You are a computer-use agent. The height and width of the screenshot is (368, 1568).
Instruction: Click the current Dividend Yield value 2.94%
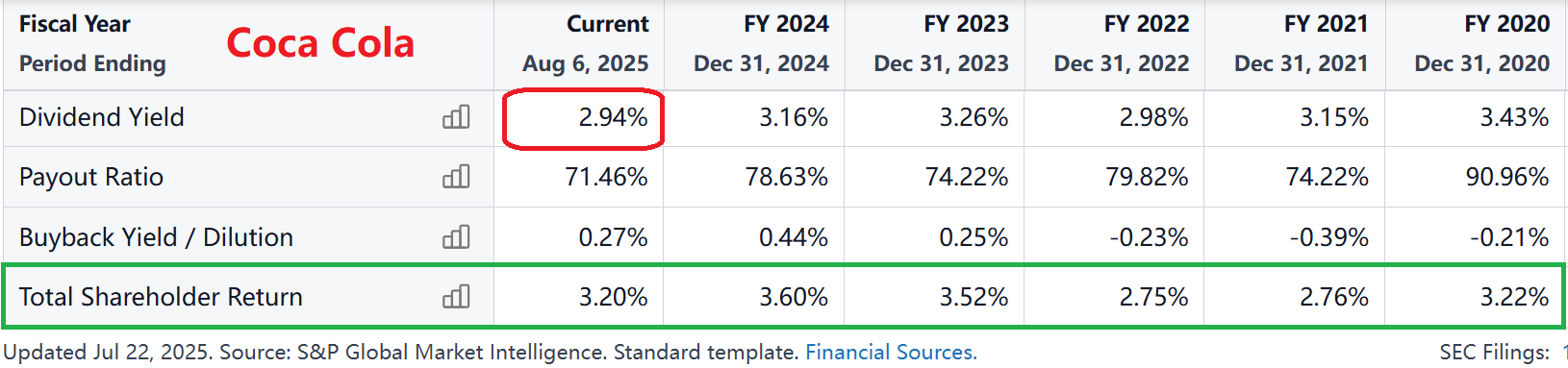(613, 117)
